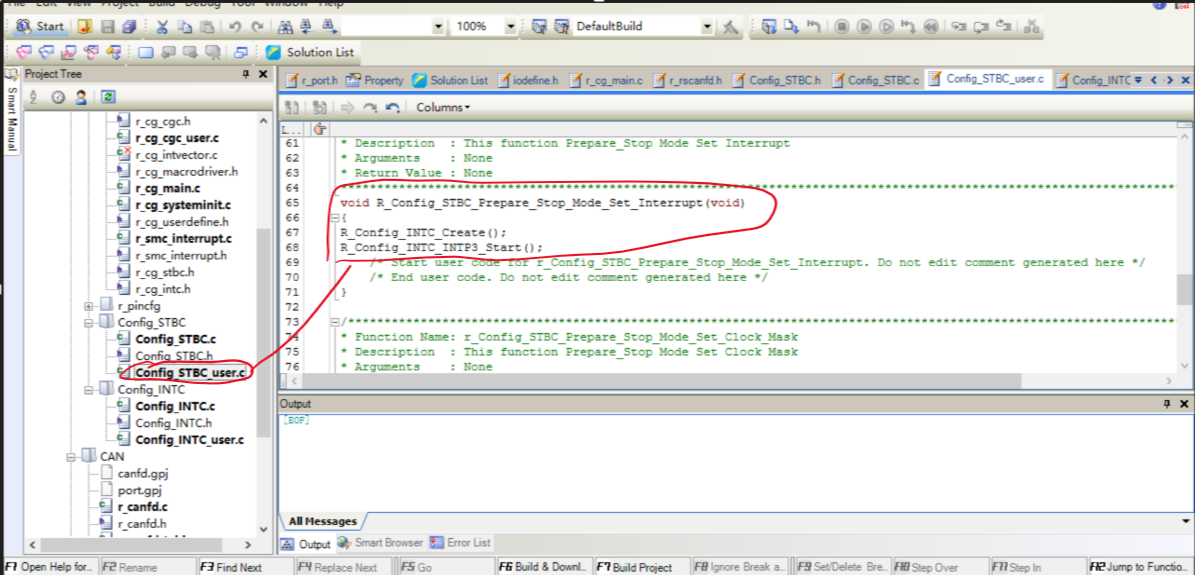Click the cascade windows icon
Screen dimensions: 1195x575
241,53
